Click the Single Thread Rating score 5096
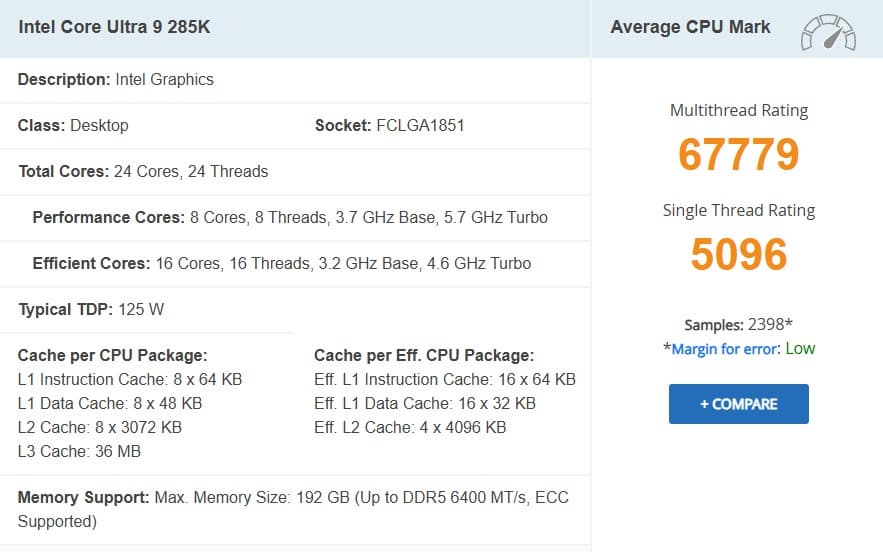The height and width of the screenshot is (552, 883). 738,255
